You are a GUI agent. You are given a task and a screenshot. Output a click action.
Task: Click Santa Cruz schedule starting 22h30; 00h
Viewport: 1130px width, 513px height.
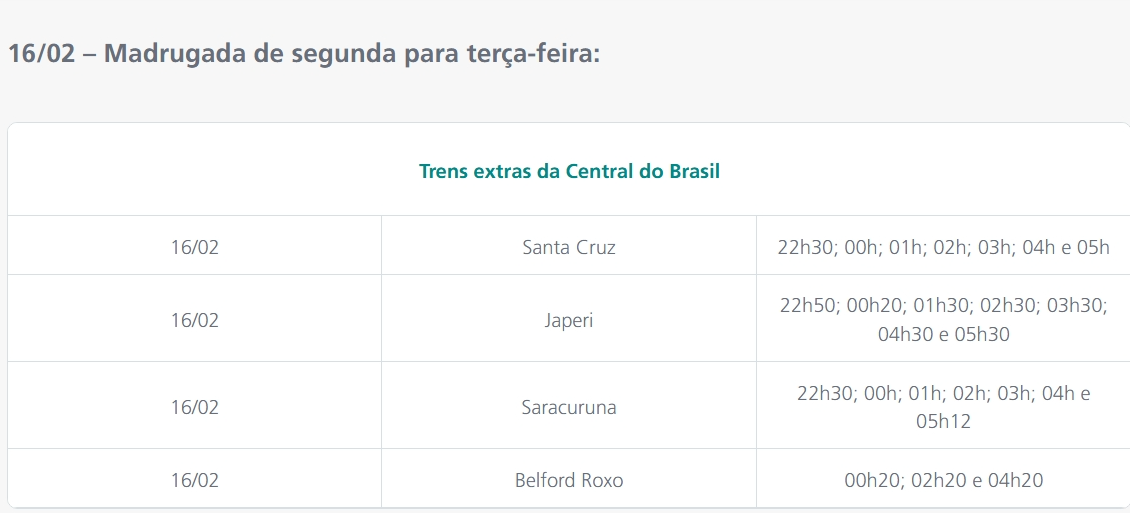[943, 246]
